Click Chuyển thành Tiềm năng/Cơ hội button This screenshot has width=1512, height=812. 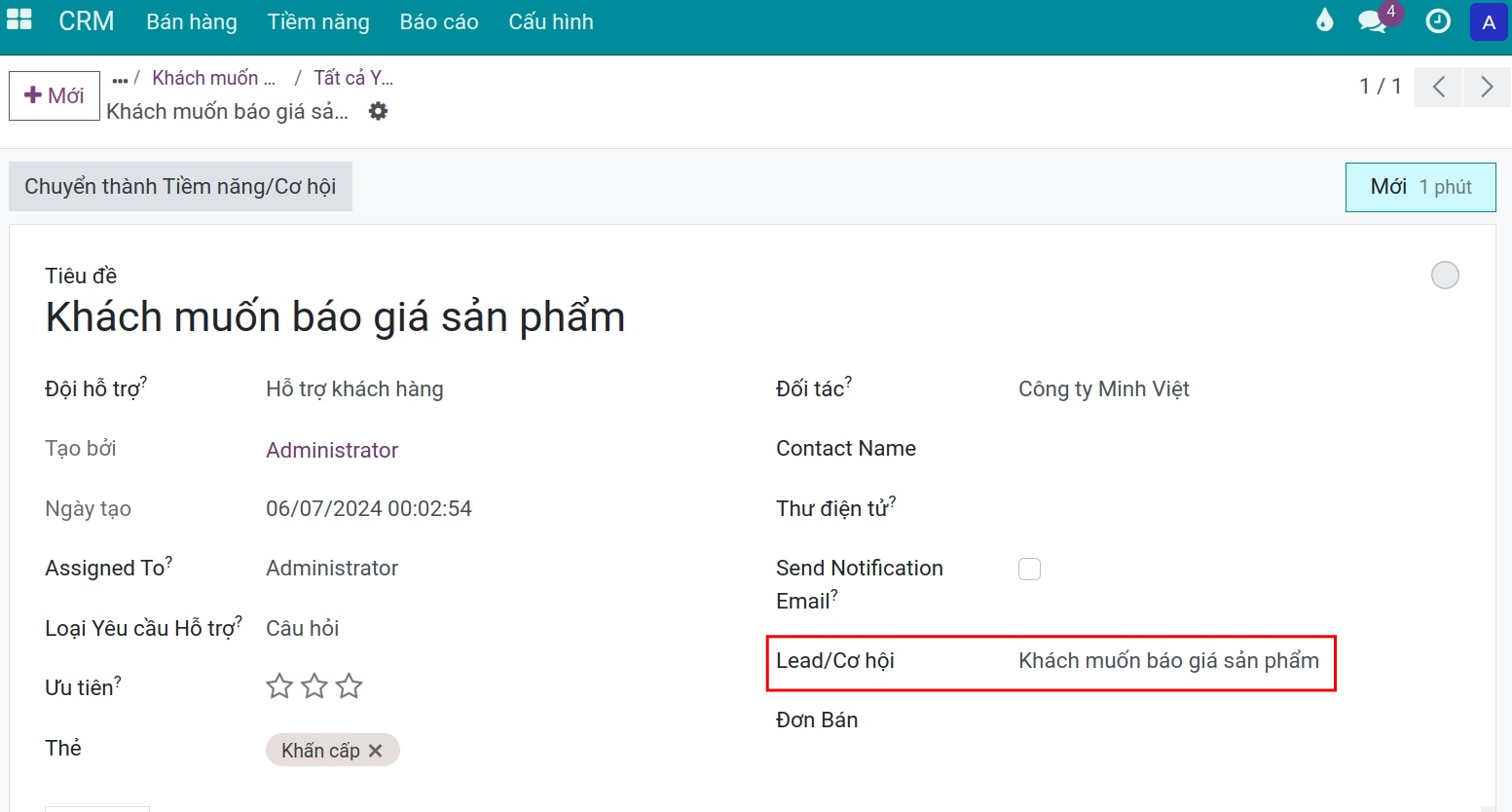180,186
